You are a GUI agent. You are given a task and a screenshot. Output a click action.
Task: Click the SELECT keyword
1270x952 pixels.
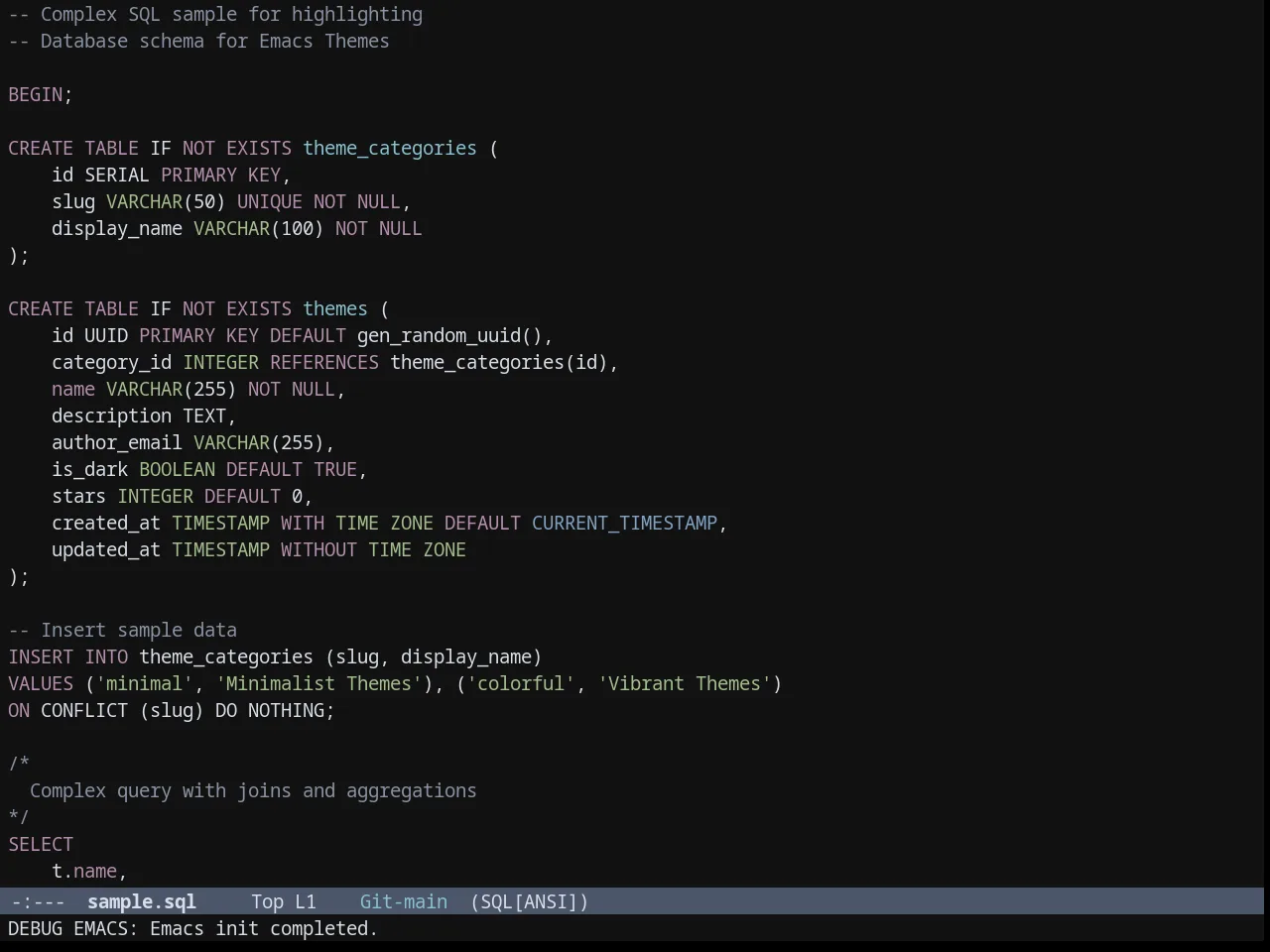tap(41, 845)
